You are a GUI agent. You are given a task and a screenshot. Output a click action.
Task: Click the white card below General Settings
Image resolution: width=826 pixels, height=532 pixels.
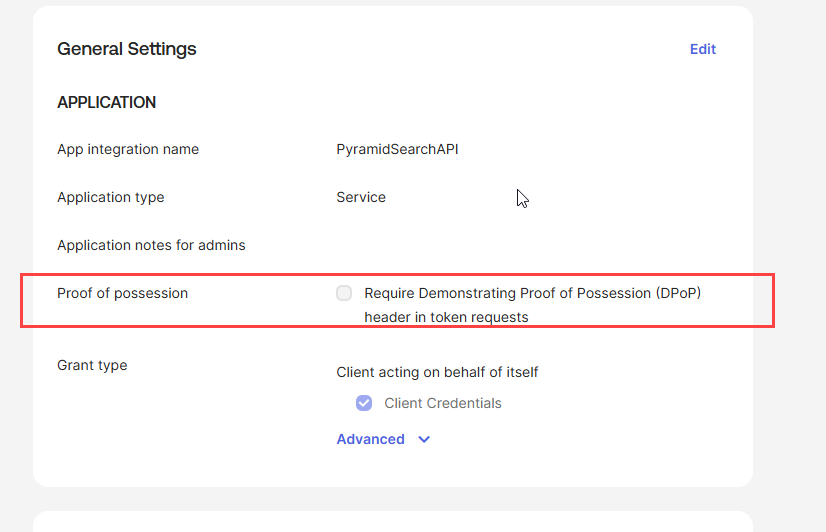point(392,522)
